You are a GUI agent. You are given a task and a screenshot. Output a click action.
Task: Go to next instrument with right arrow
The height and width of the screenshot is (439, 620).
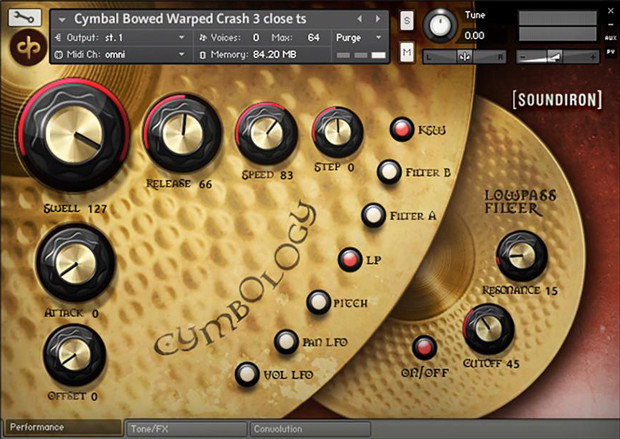coord(378,19)
